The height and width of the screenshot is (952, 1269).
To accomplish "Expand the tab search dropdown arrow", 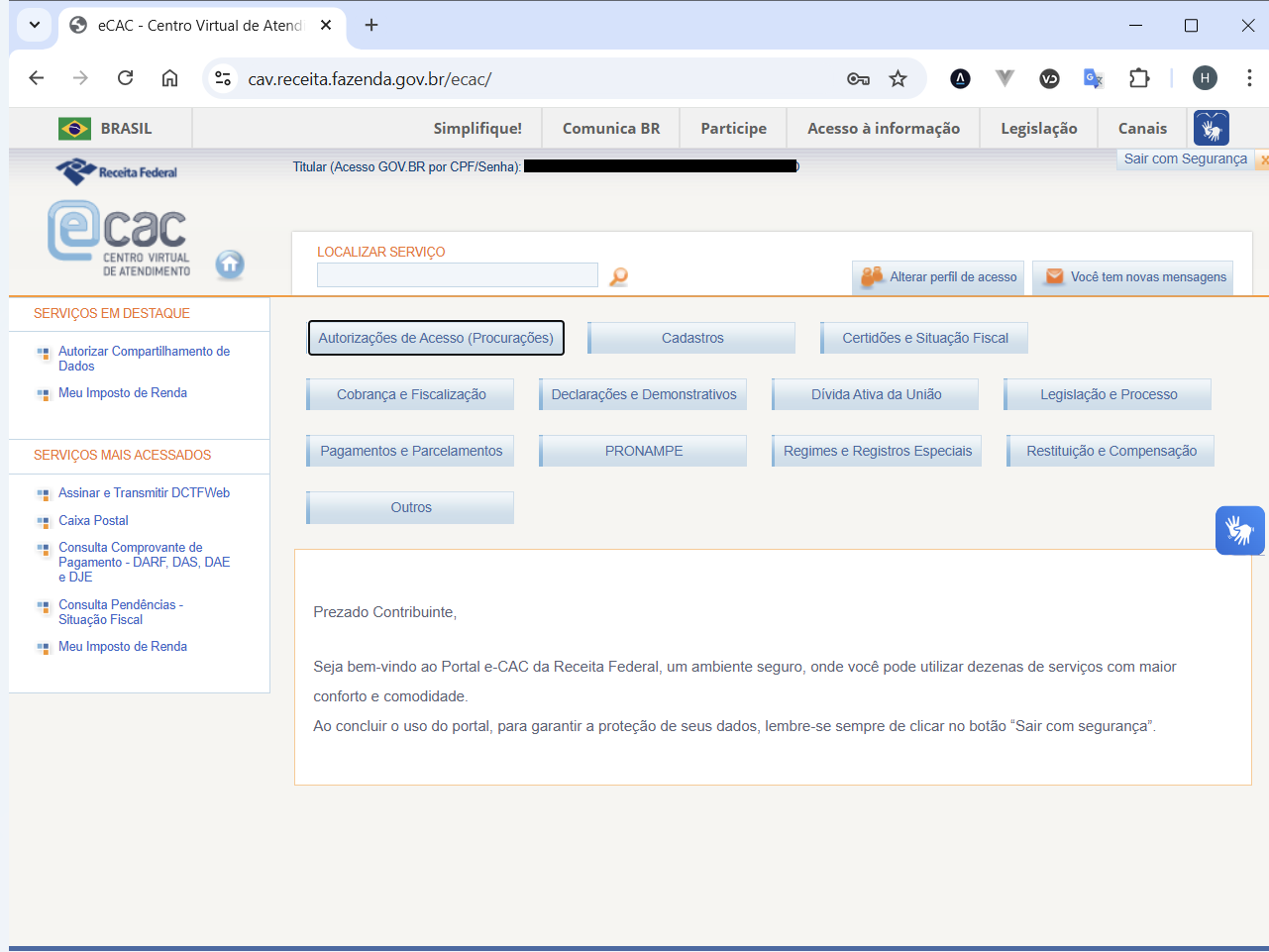I will click(35, 25).
